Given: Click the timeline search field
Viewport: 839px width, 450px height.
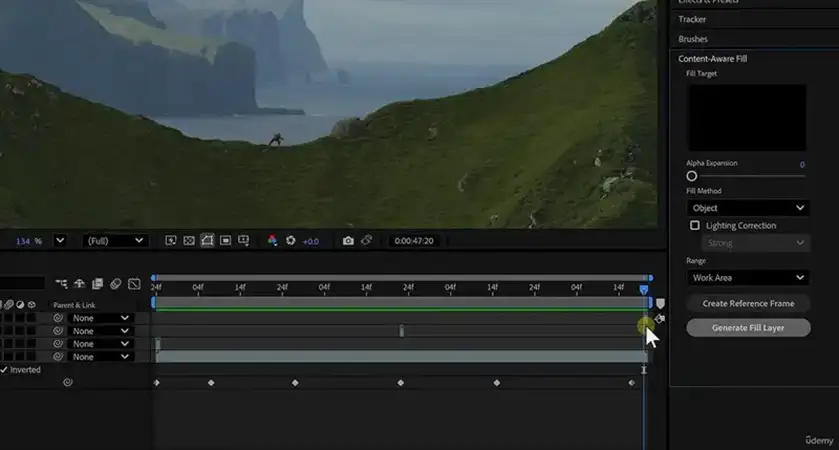Looking at the screenshot, I should (x=21, y=283).
